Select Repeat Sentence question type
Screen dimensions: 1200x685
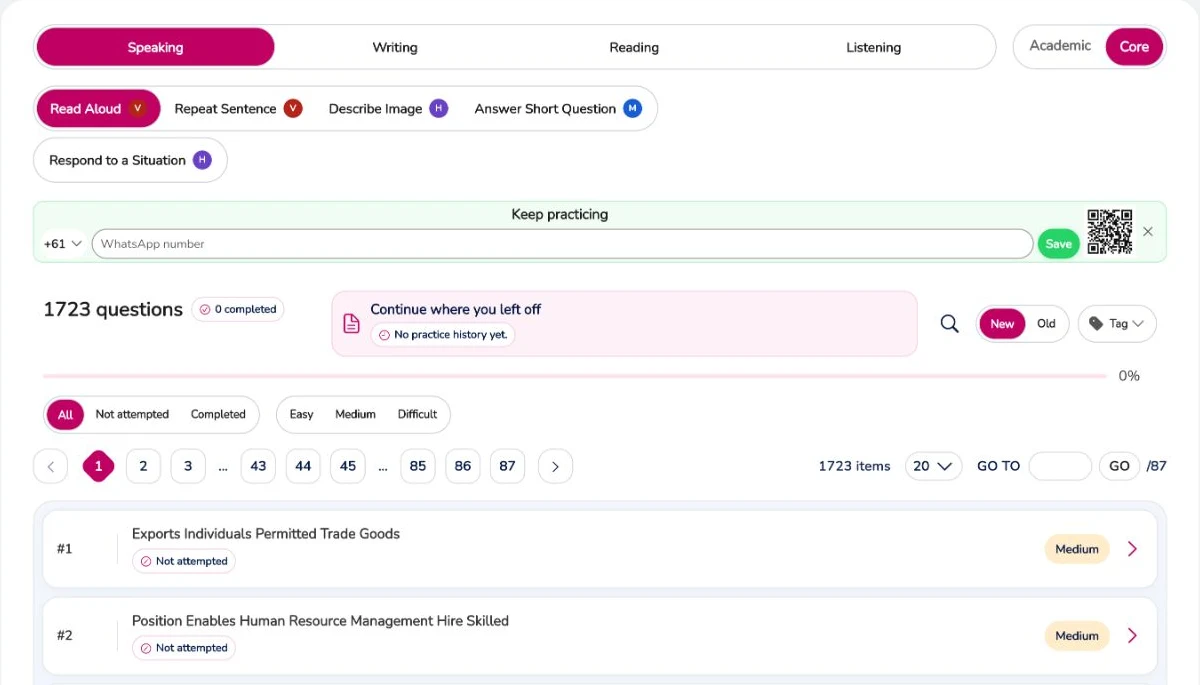(x=238, y=108)
